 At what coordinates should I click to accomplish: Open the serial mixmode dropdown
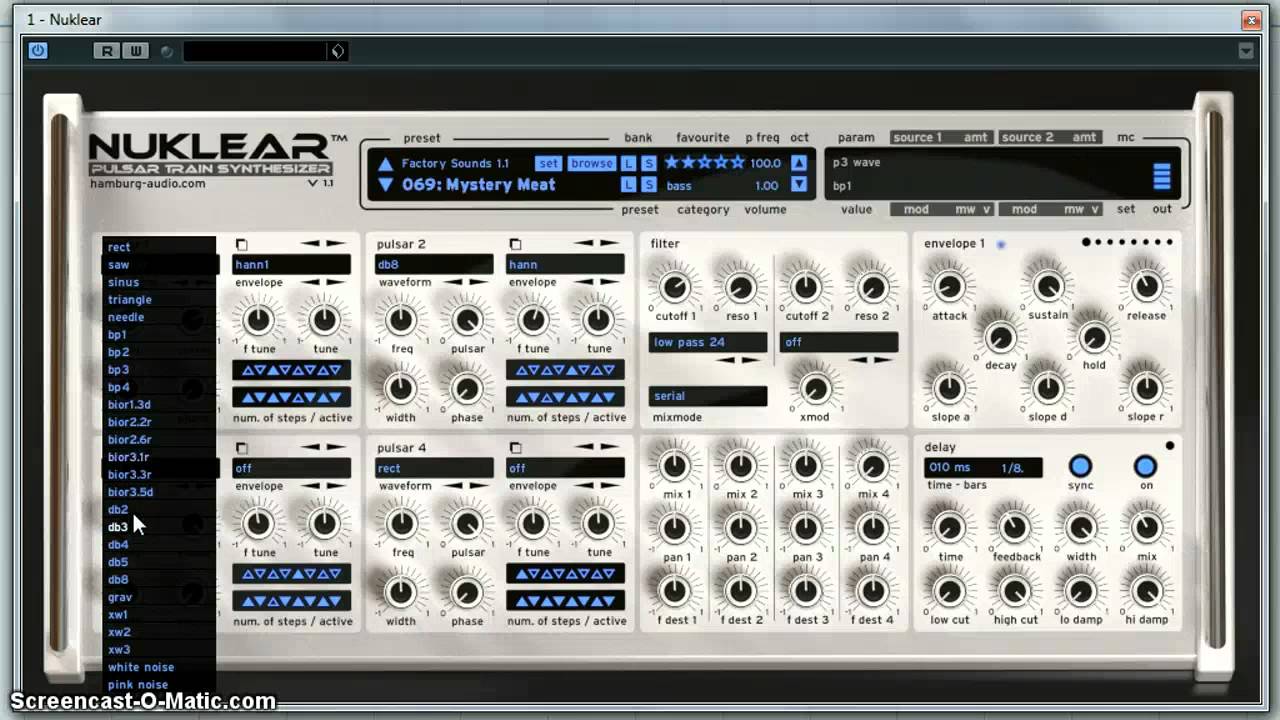(x=708, y=396)
